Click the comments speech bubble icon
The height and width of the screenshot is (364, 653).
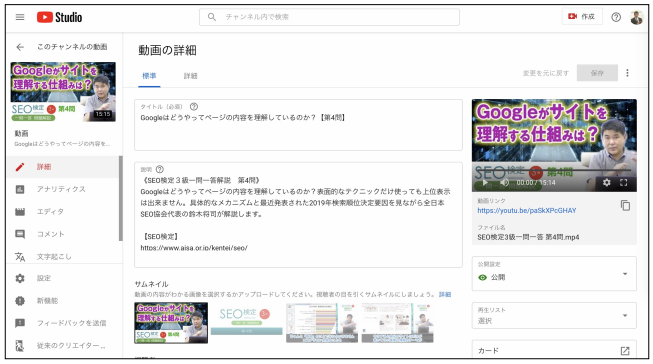[20, 234]
